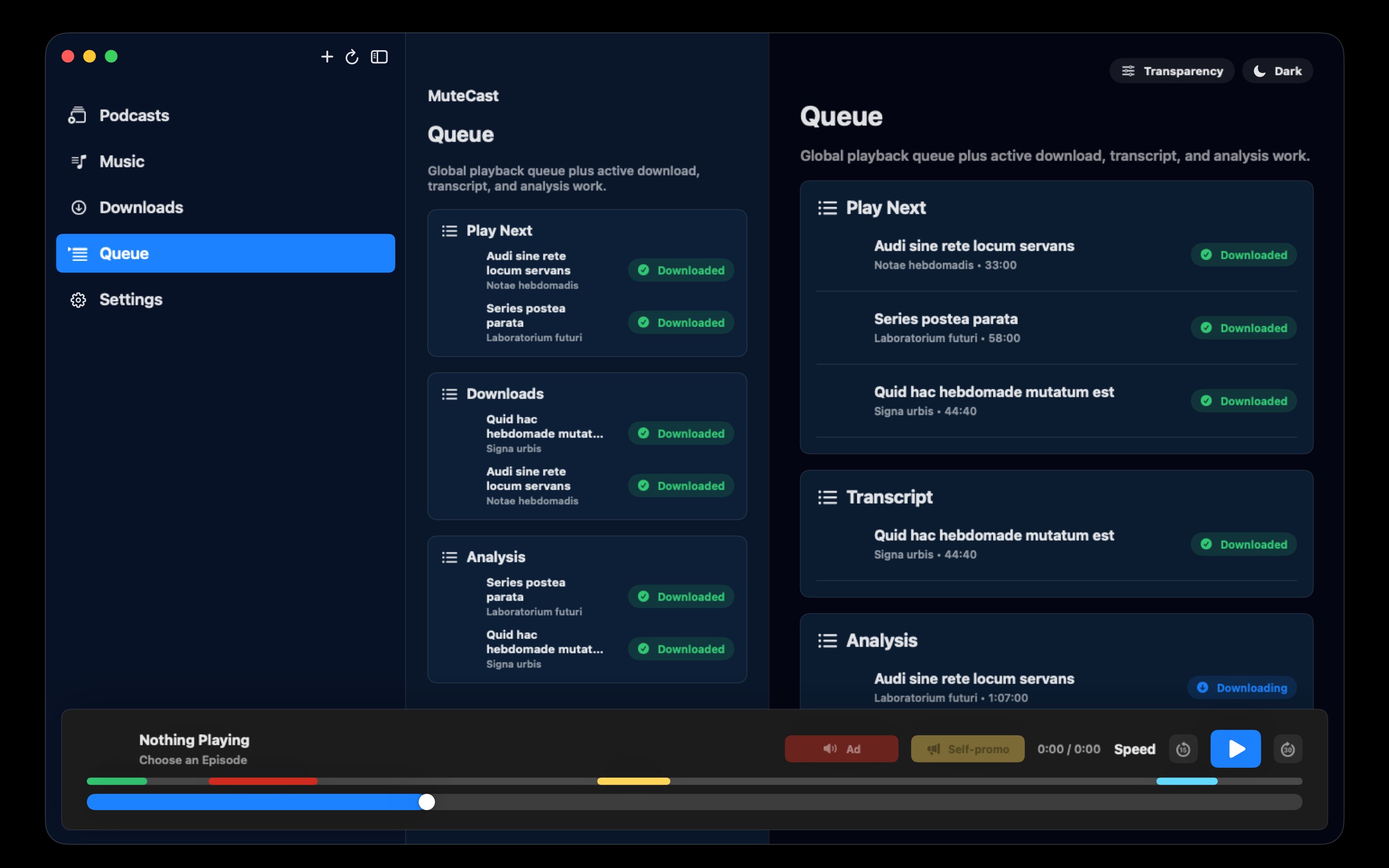Skip back 15 seconds
This screenshot has width=1389, height=868.
pos(1183,748)
